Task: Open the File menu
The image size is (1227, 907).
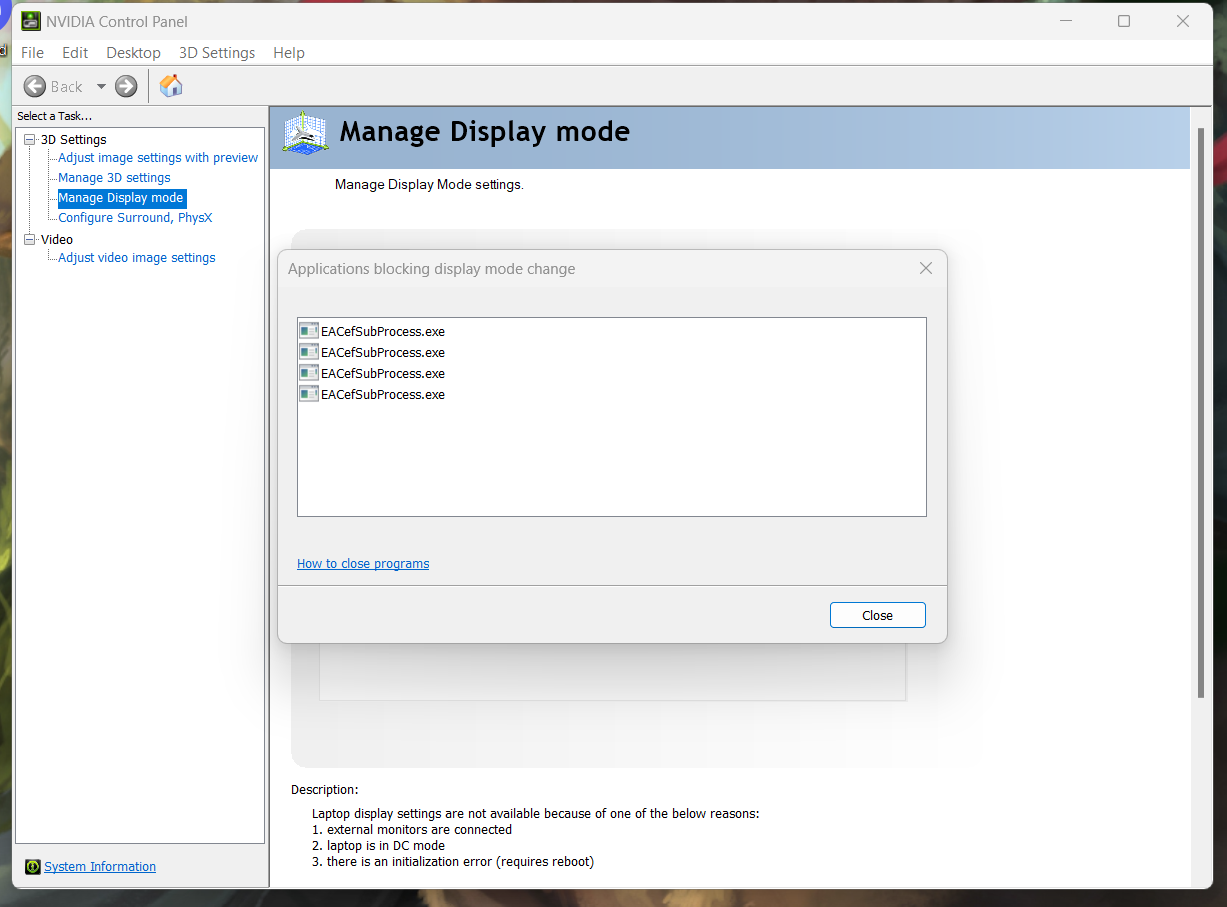Action: coord(32,53)
